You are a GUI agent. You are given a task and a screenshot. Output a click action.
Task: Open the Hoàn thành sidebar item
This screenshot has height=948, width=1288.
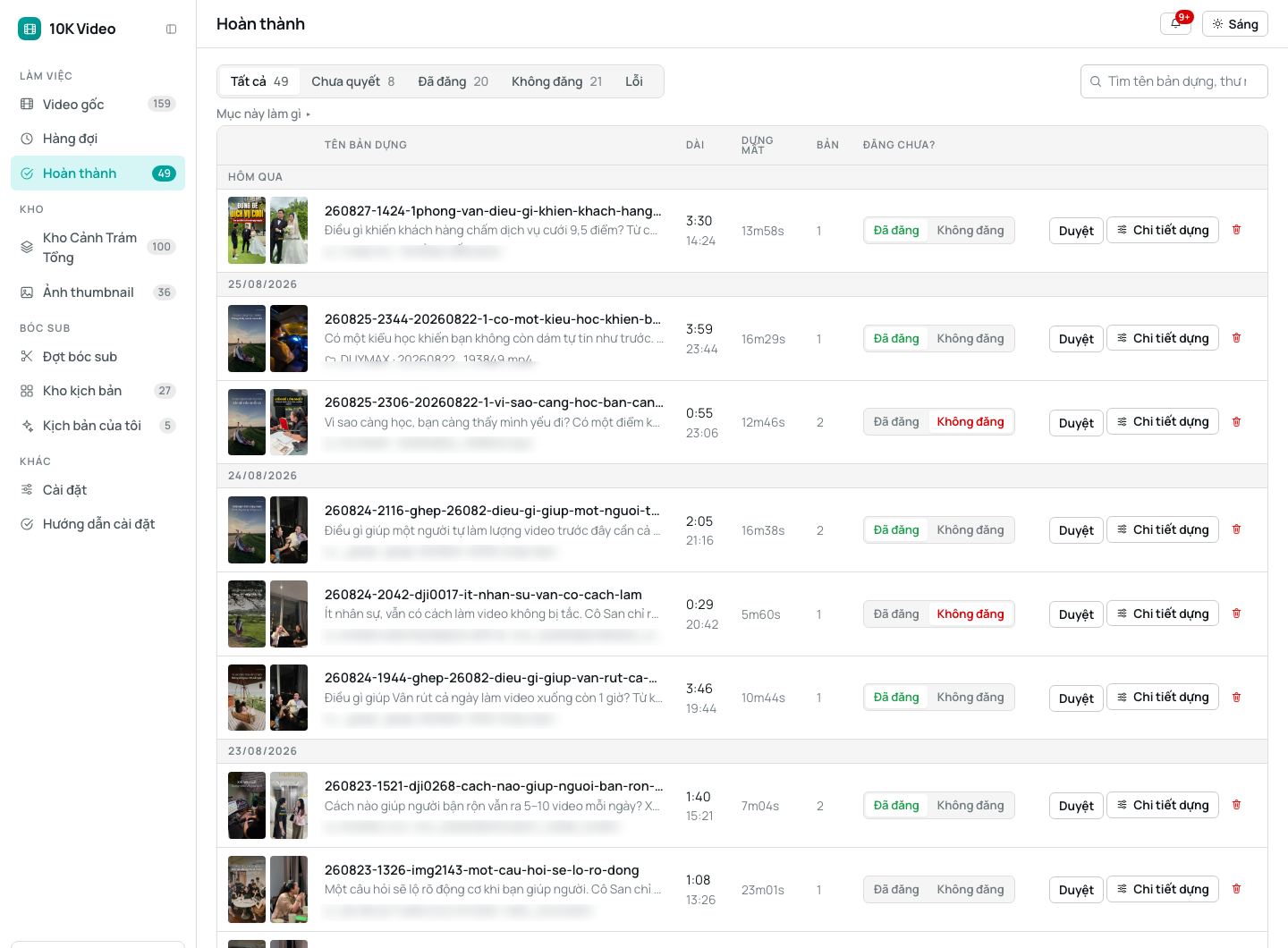pyautogui.click(x=97, y=174)
